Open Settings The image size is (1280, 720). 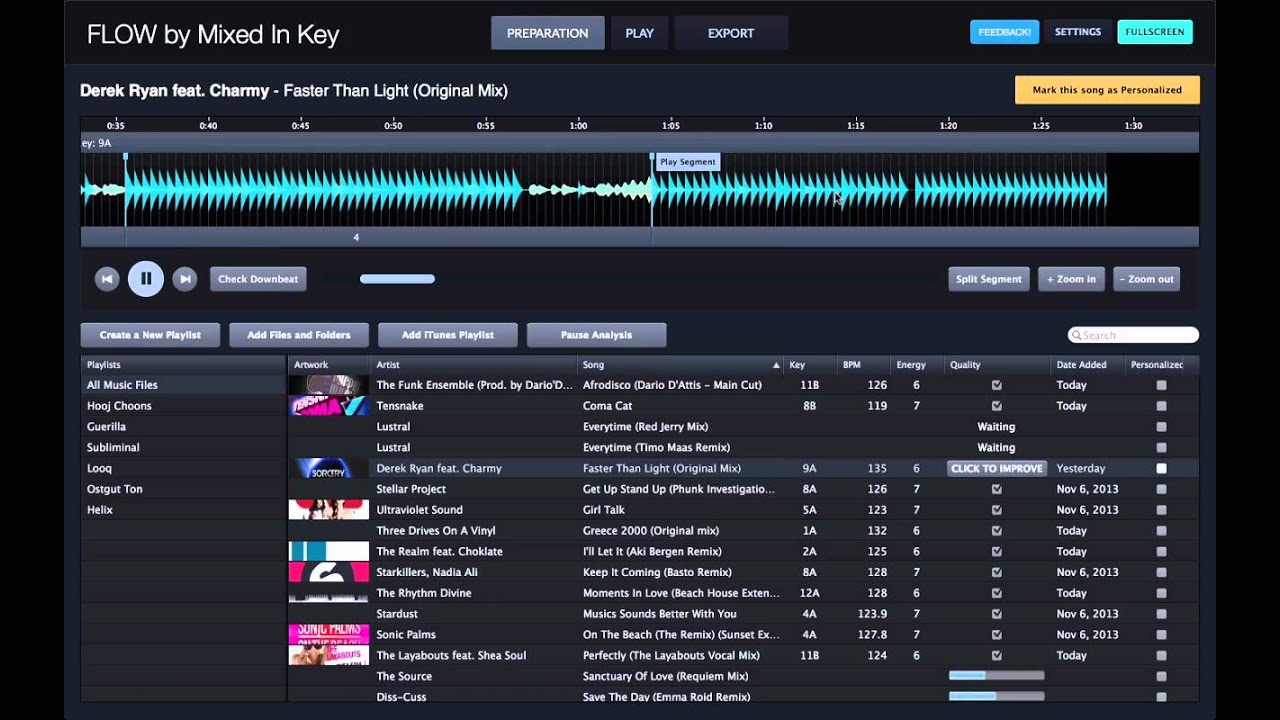coord(1078,32)
